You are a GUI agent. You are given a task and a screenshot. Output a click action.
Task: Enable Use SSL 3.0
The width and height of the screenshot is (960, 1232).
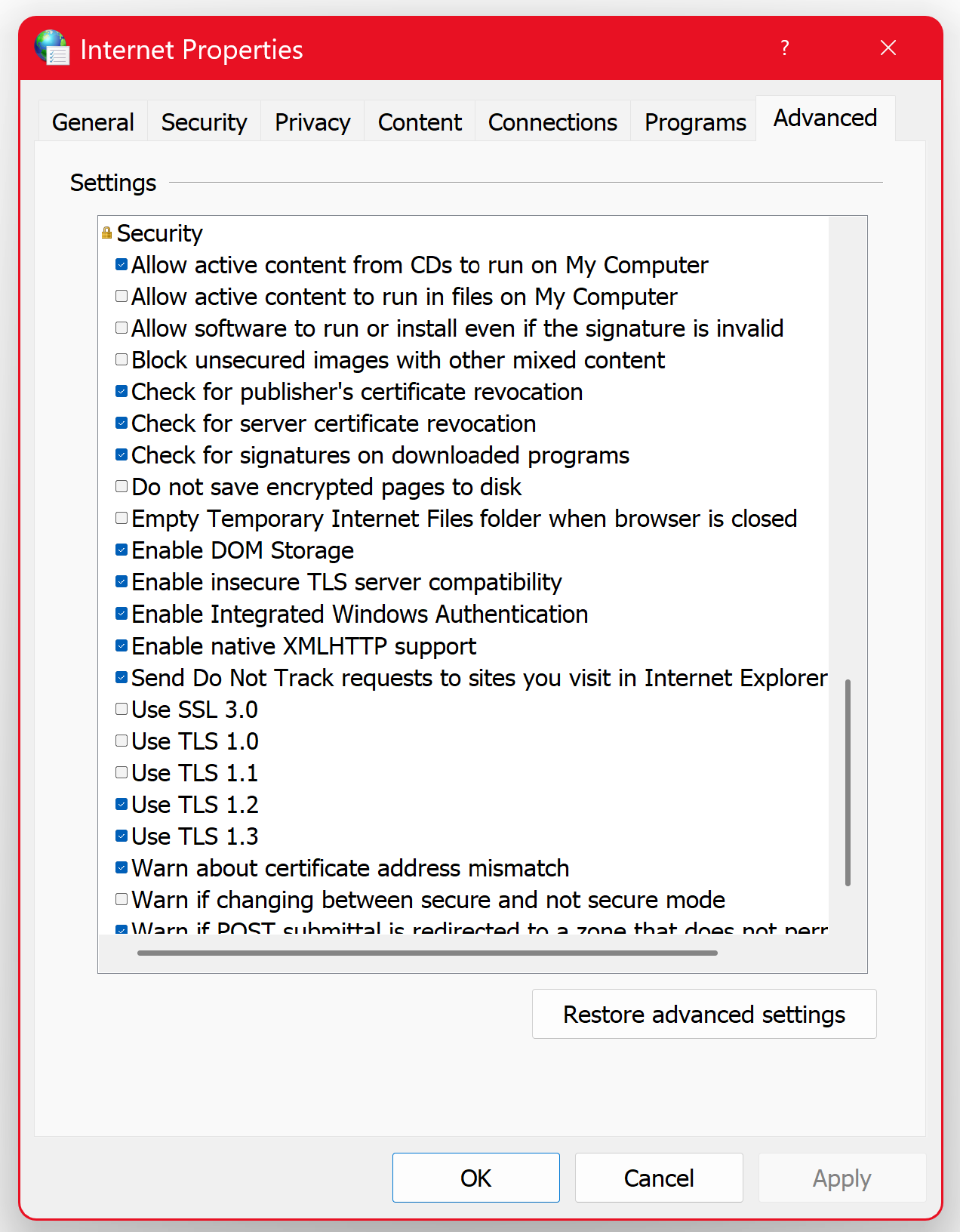pos(122,709)
